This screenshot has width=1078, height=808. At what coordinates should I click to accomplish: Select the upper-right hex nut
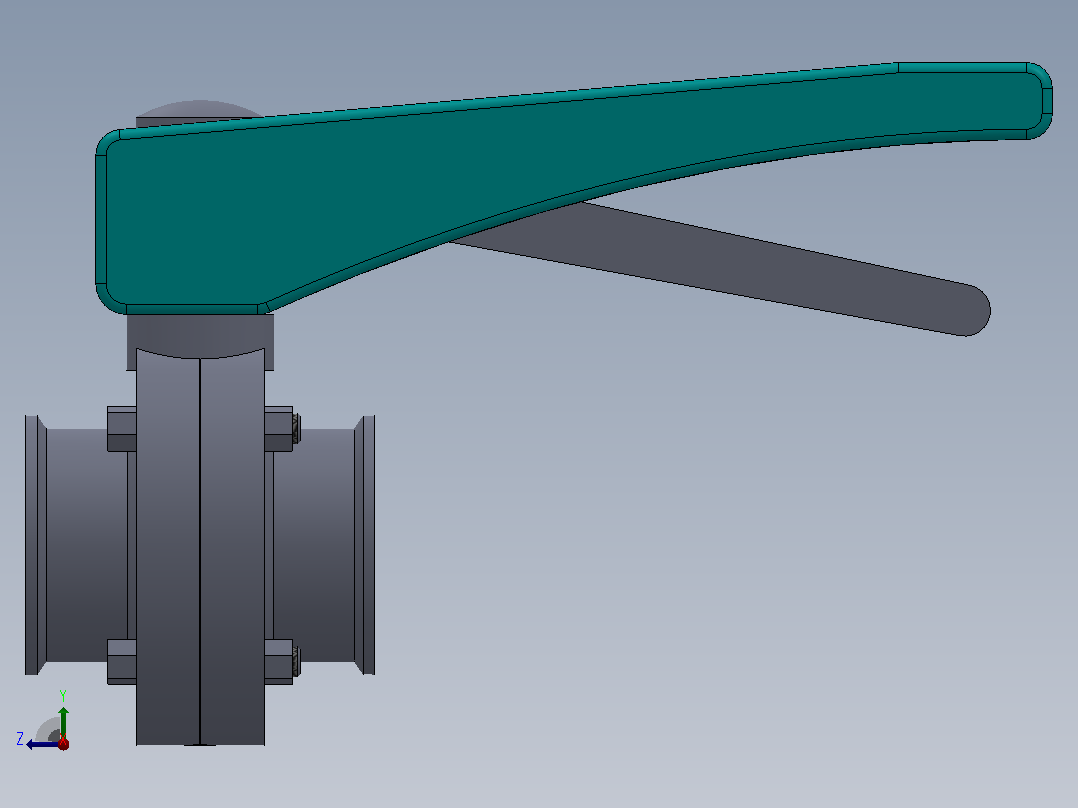pyautogui.click(x=279, y=429)
